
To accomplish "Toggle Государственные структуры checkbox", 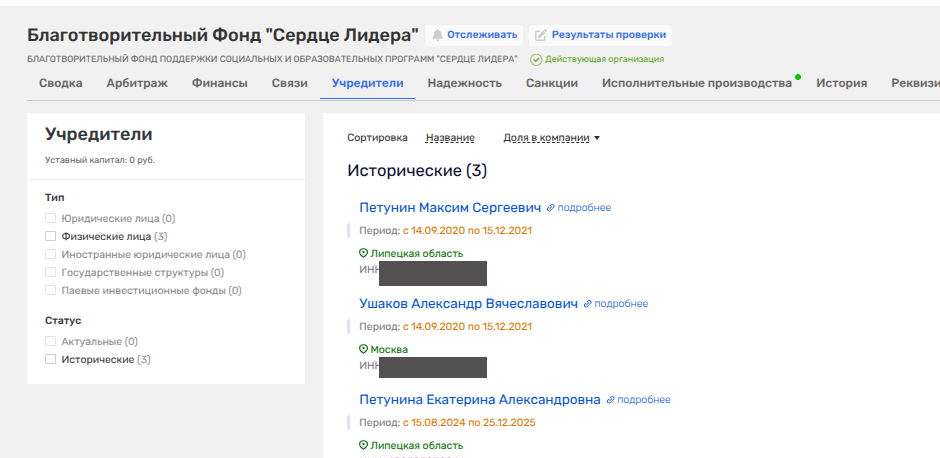I will point(50,272).
